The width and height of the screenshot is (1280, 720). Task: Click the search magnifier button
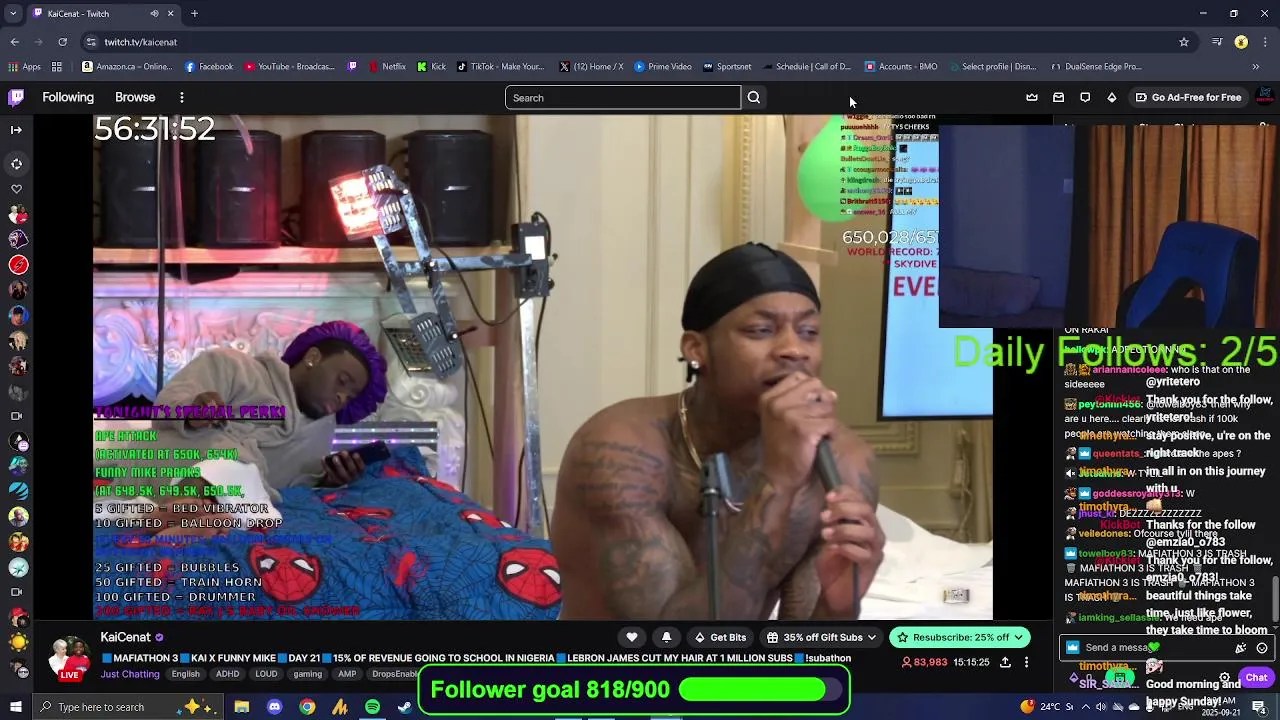coord(754,98)
